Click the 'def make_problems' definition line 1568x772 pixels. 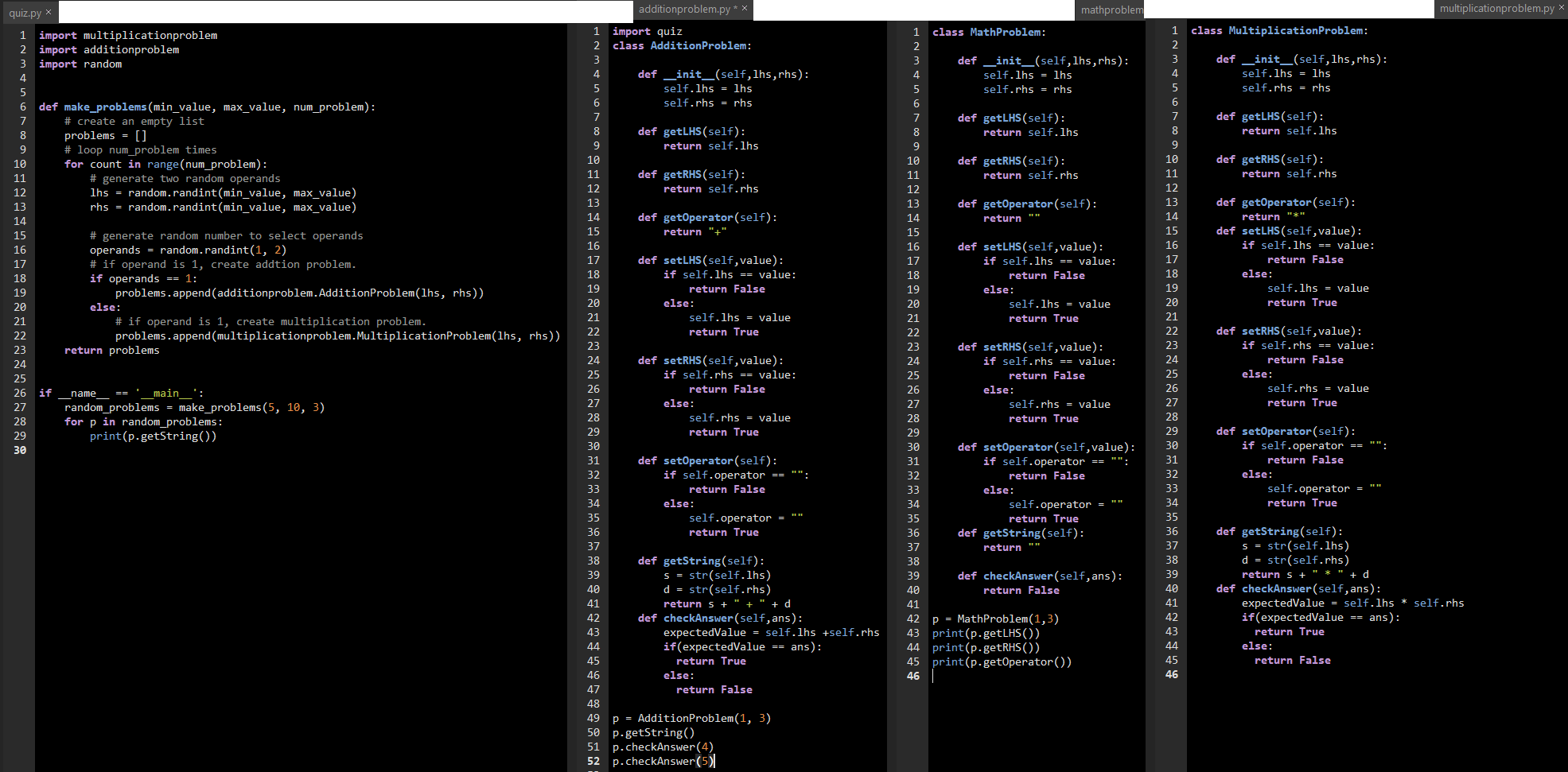(x=207, y=107)
